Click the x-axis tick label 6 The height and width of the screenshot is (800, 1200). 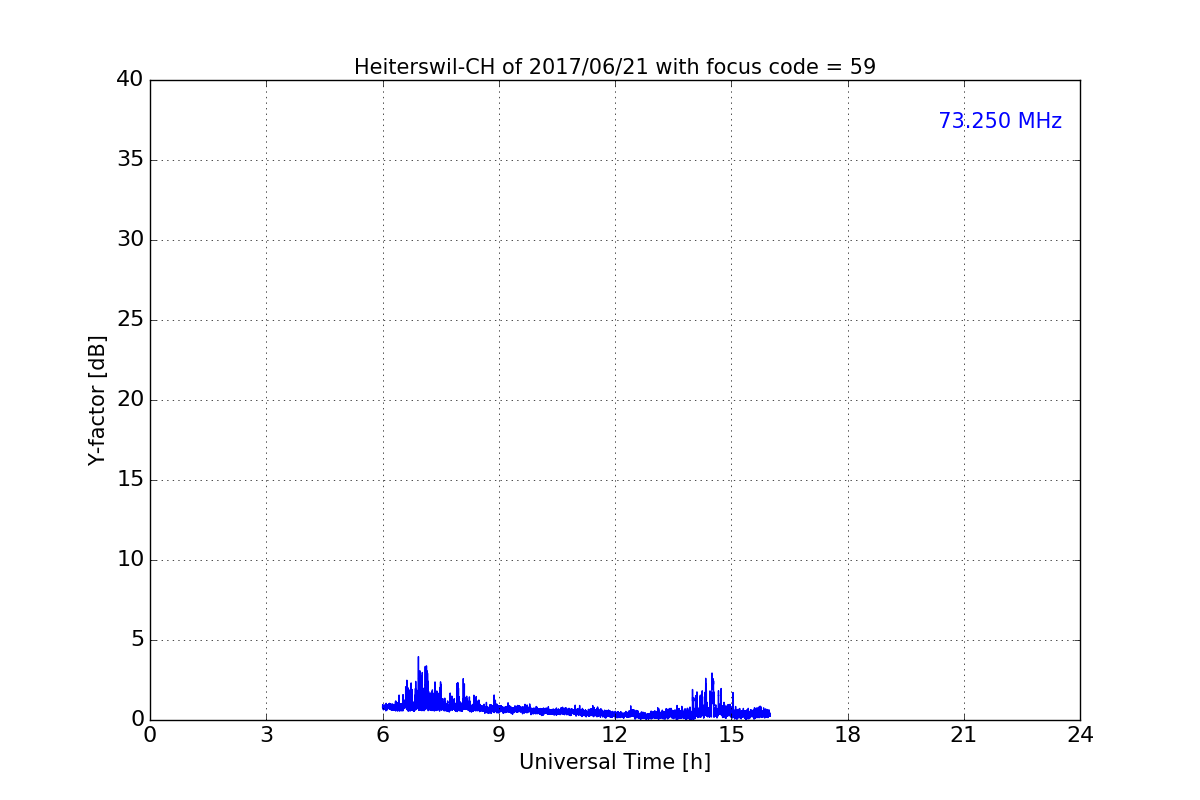tap(383, 735)
